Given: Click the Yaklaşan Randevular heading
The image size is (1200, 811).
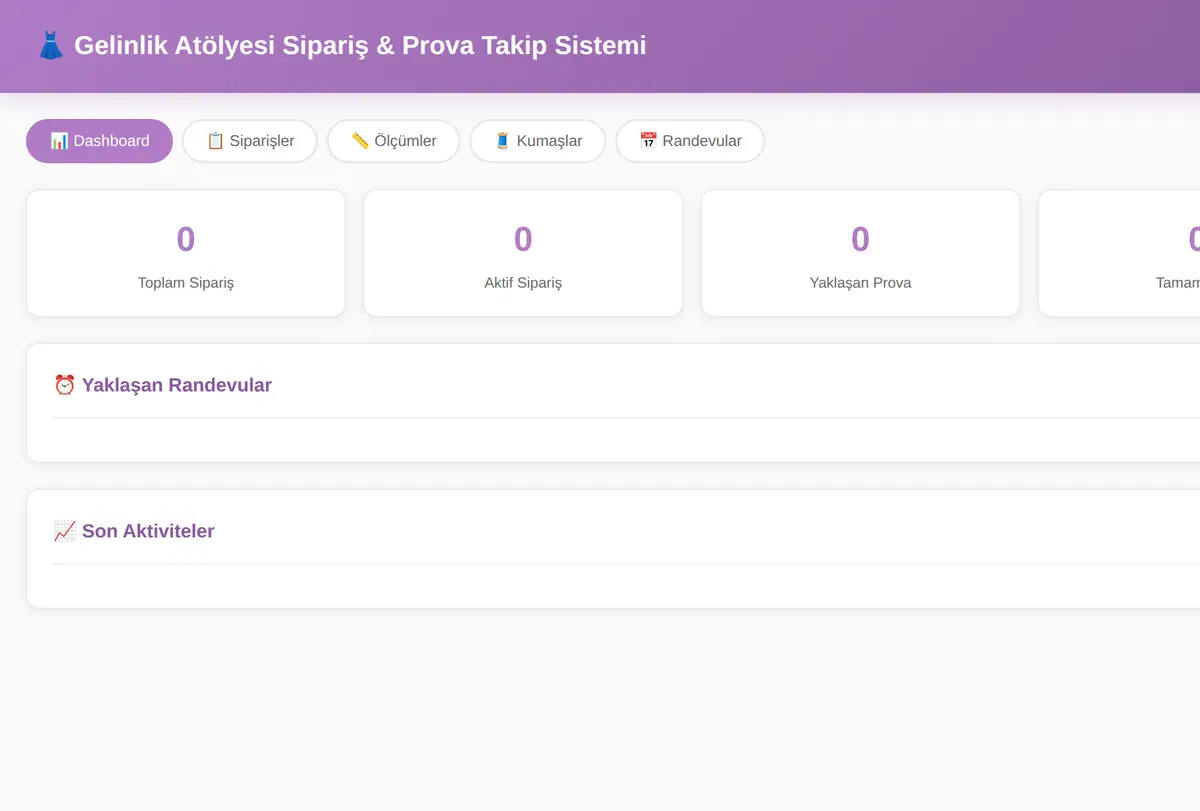Looking at the screenshot, I should (177, 385).
